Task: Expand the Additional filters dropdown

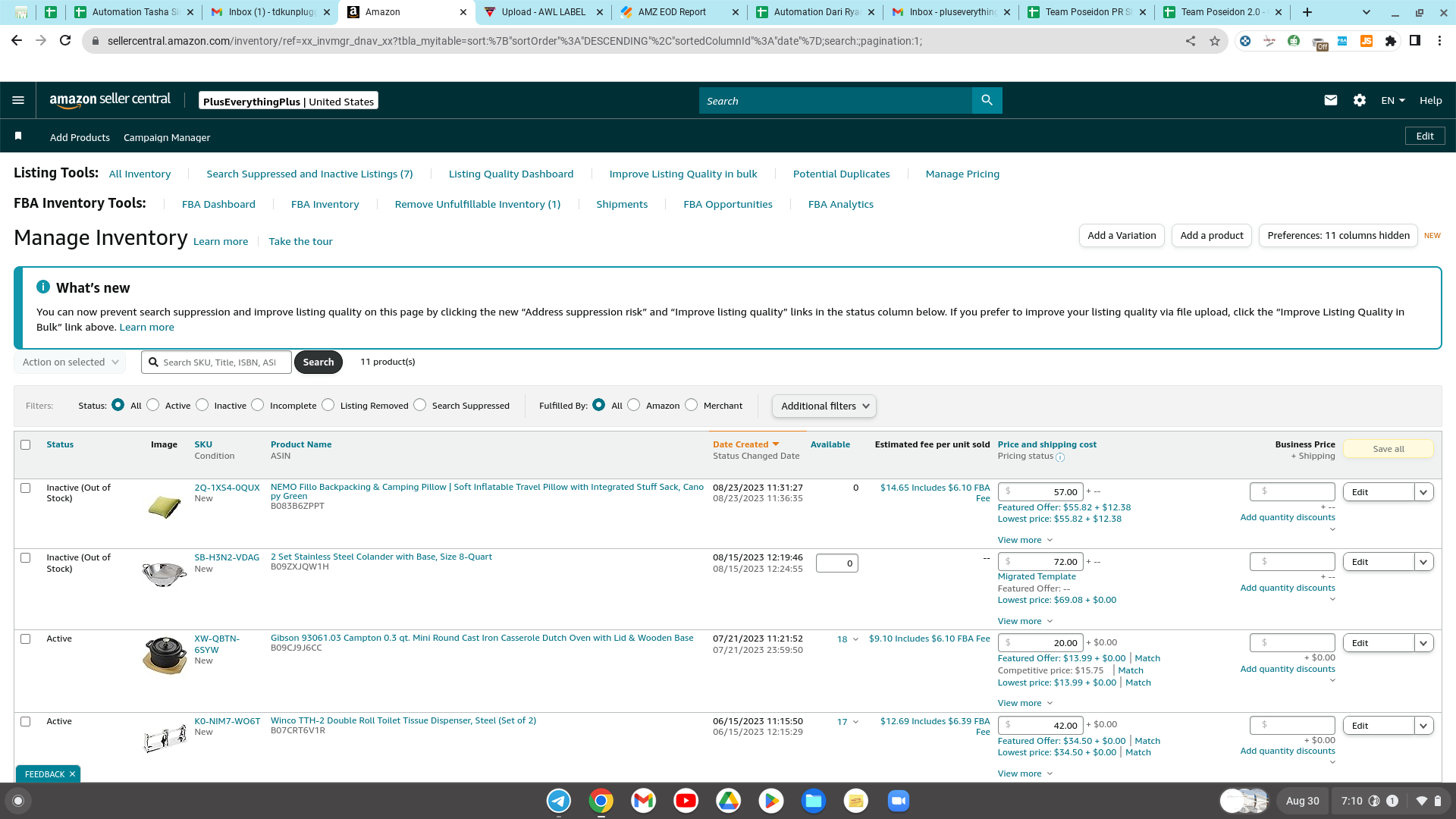Action: [x=824, y=406]
